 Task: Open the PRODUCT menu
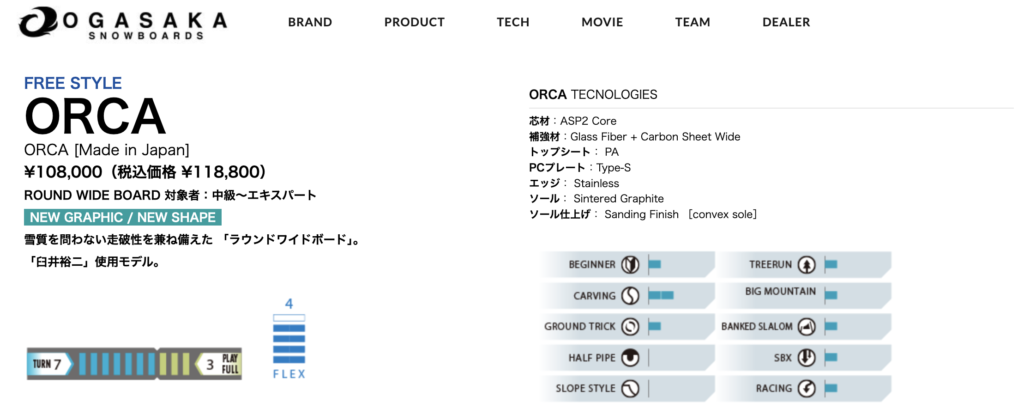tap(414, 22)
